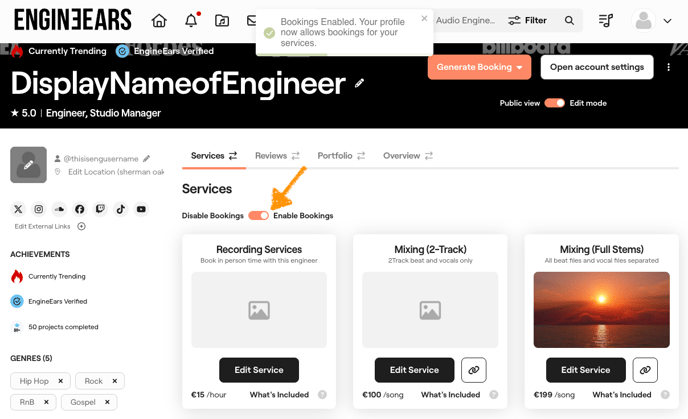688x419 pixels.
Task: Edit the display name pencil icon
Action: tap(360, 83)
